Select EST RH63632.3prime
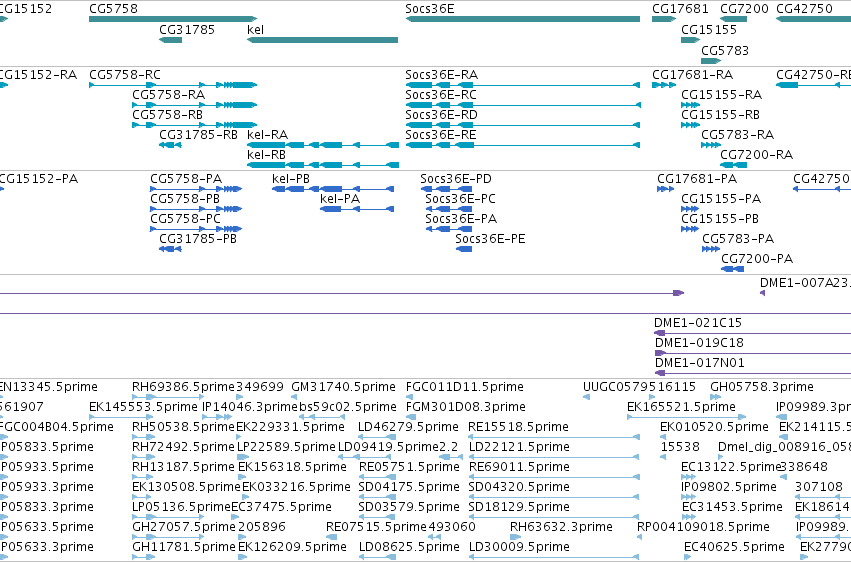The image size is (851, 562). point(516,538)
